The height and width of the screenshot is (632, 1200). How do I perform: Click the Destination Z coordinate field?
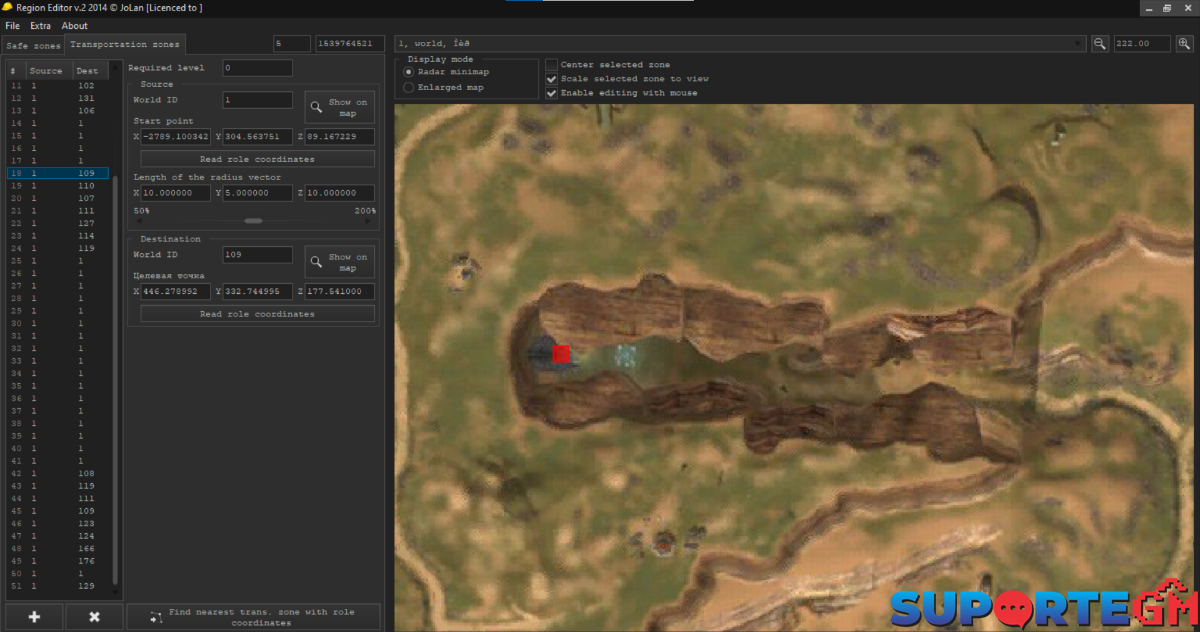pos(340,292)
